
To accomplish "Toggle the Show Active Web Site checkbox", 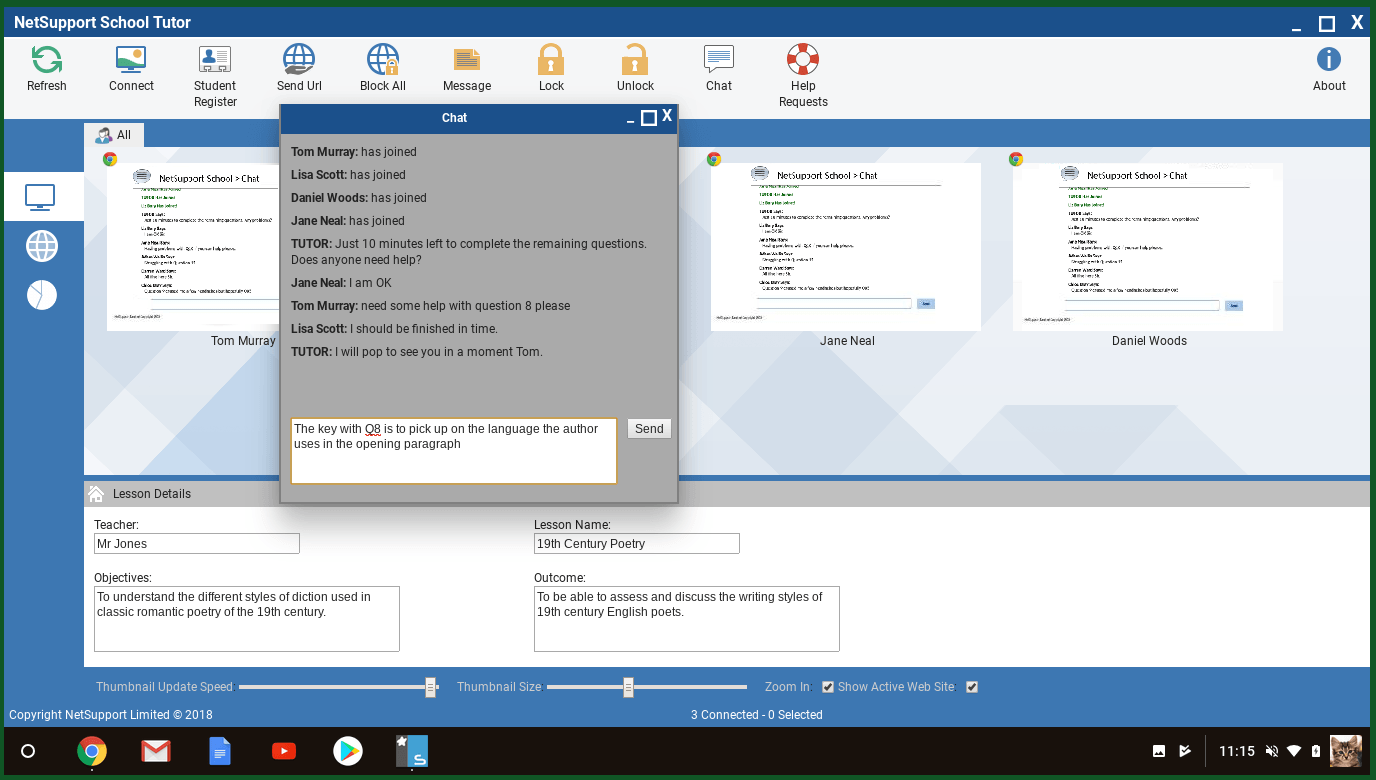I will pyautogui.click(x=971, y=687).
